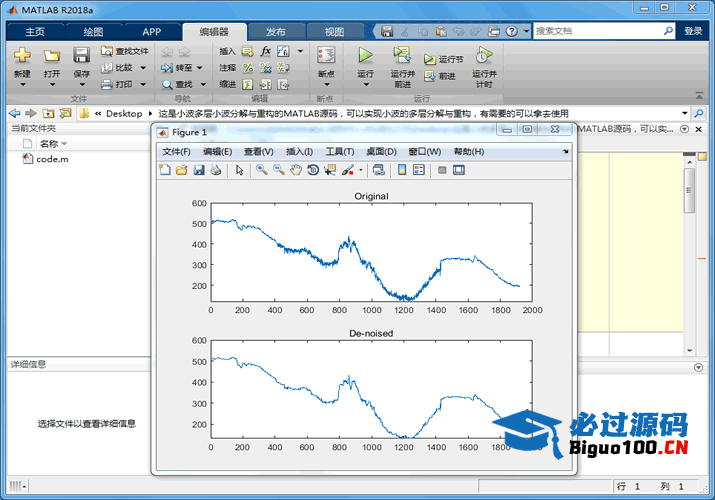
Task: Click the back navigation arrow
Action: pos(15,113)
